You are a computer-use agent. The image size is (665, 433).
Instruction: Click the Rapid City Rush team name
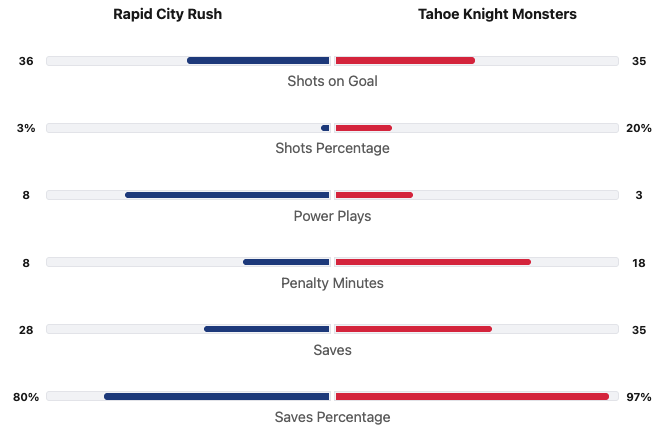coord(167,14)
